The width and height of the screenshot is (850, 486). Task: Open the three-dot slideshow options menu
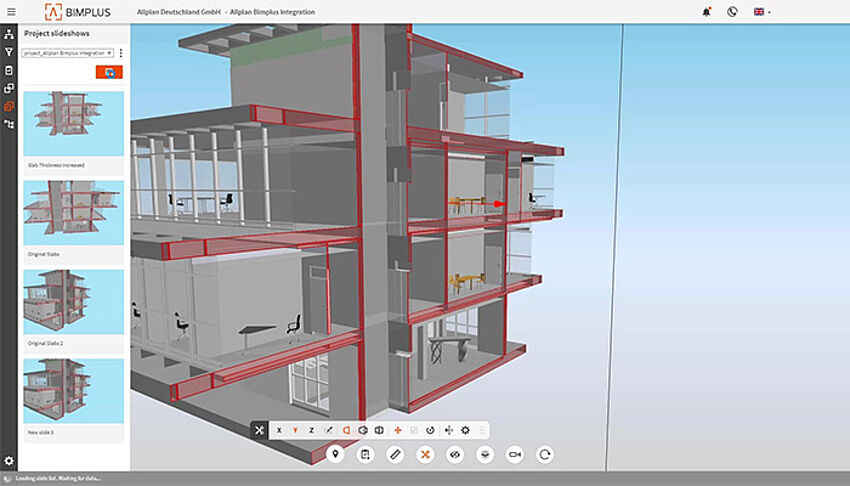pos(121,52)
